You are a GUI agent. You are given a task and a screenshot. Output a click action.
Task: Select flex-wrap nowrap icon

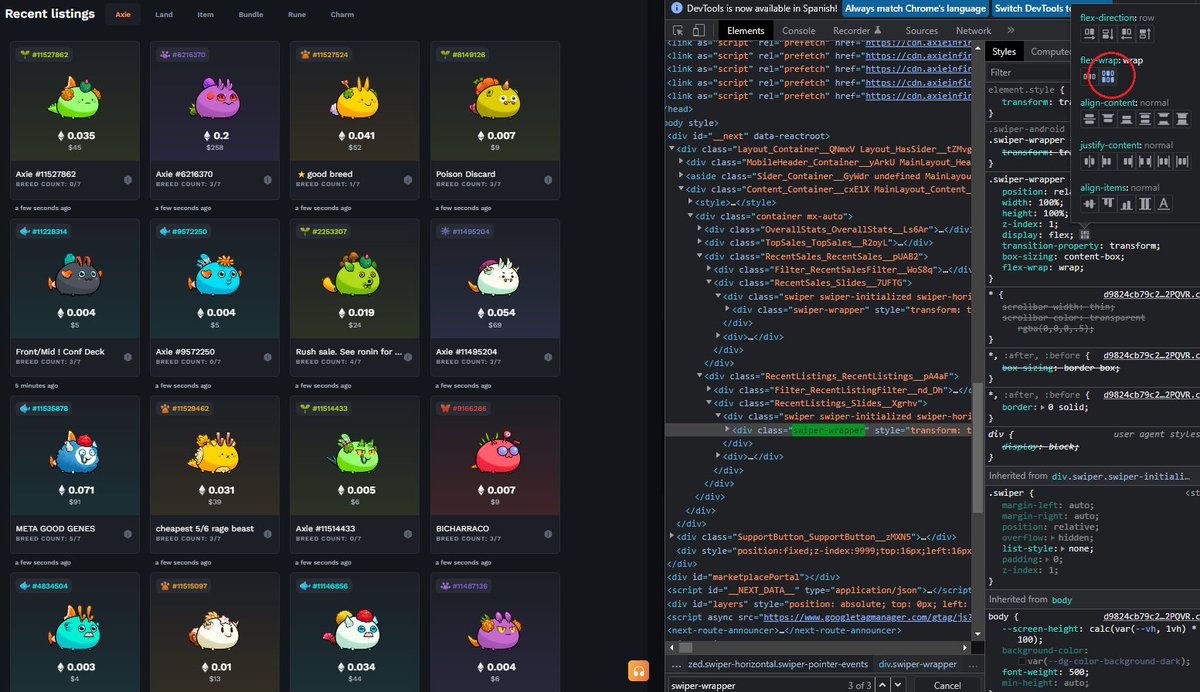pos(1089,76)
